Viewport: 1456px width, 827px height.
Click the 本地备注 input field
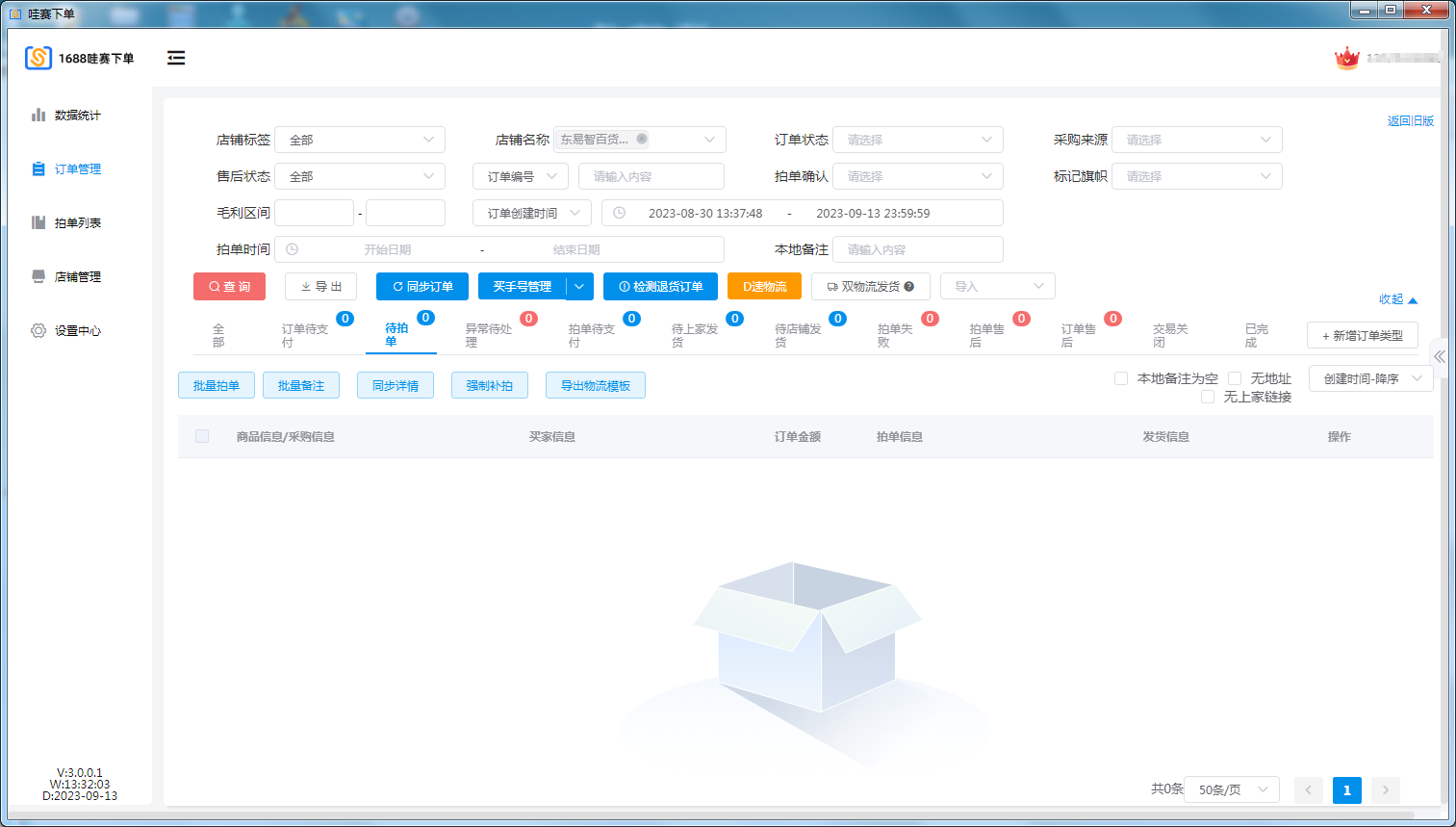tap(918, 249)
